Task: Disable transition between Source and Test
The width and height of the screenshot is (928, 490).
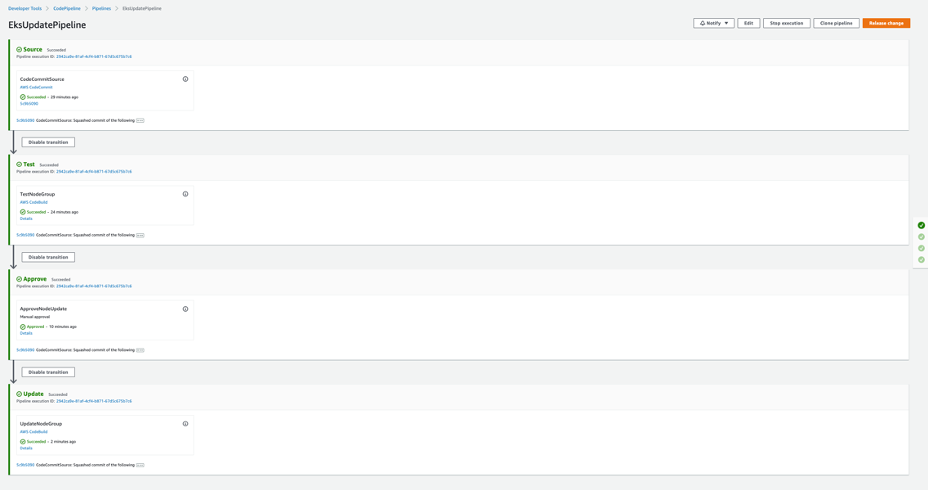Action: 49,143
